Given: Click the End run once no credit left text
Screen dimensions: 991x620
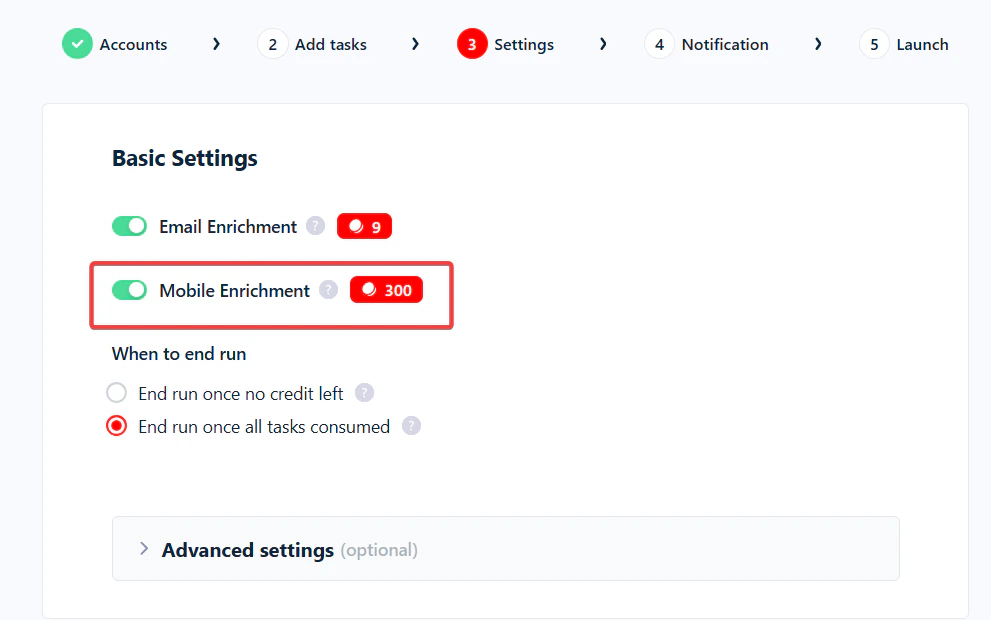Looking at the screenshot, I should (241, 394).
